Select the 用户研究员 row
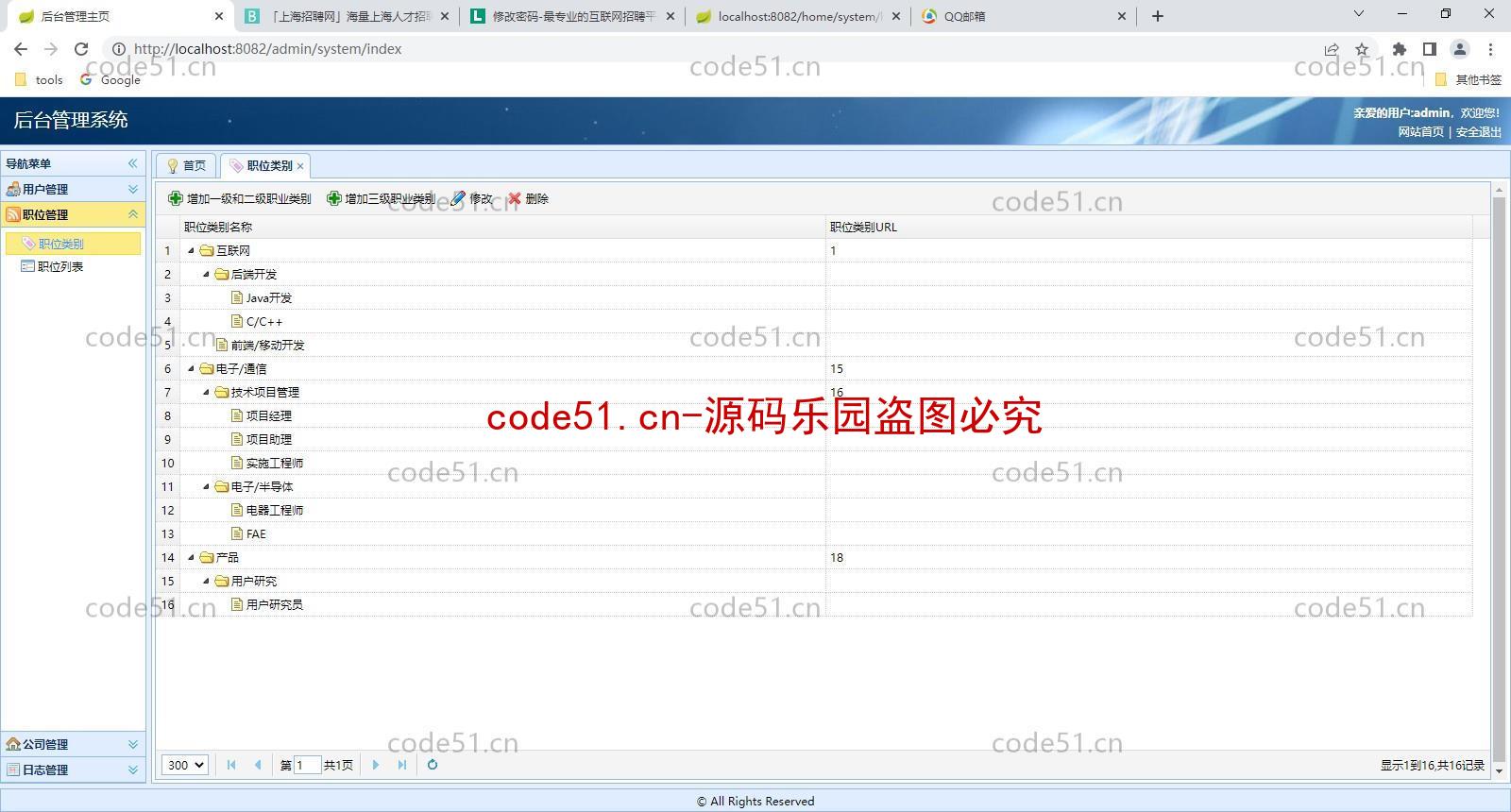 pos(814,604)
